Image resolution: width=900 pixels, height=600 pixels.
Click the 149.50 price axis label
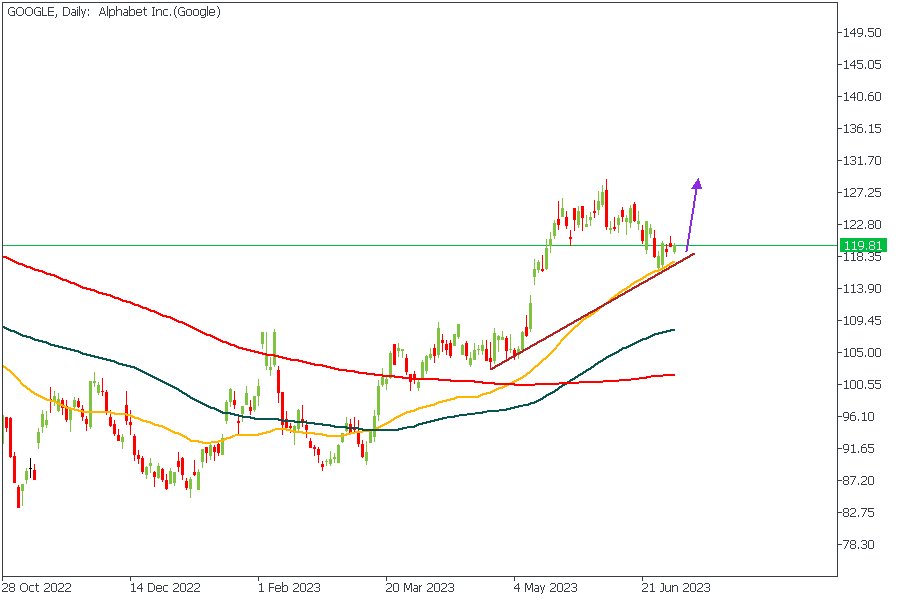tap(861, 33)
